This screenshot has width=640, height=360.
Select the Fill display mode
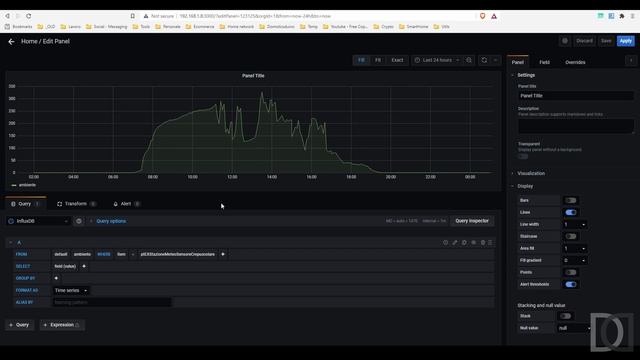pos(361,60)
